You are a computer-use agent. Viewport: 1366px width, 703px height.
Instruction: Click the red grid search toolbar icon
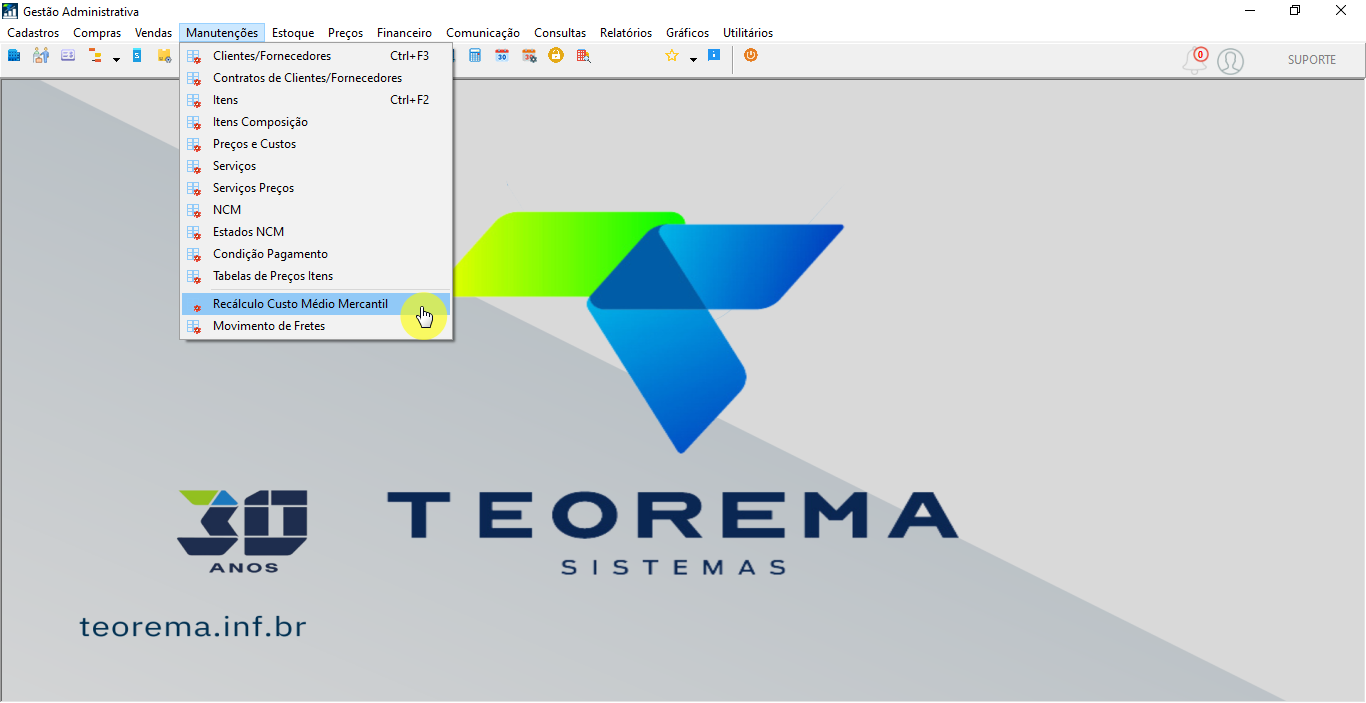tap(583, 56)
